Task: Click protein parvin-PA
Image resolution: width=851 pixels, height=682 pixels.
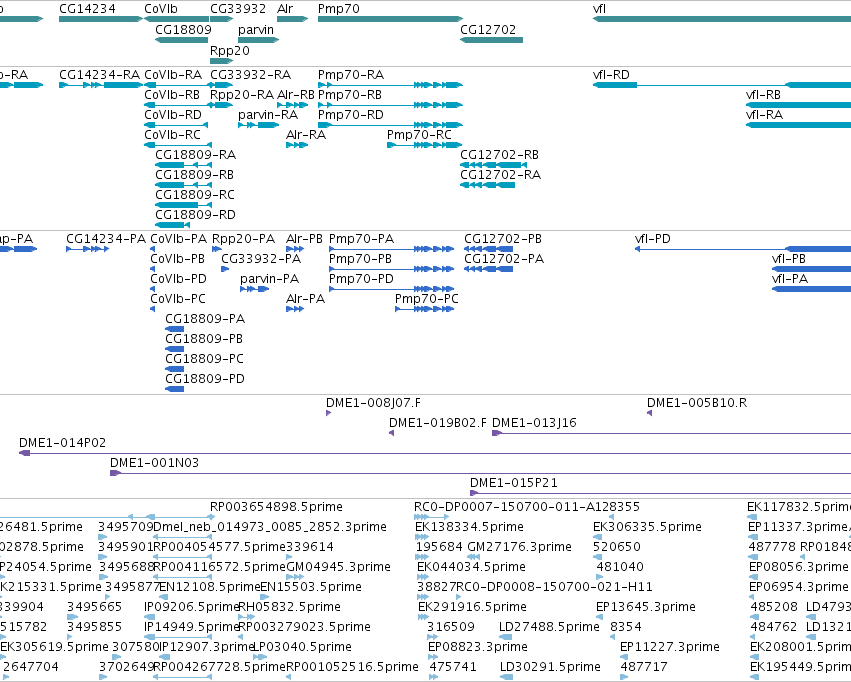Action: [x=255, y=289]
